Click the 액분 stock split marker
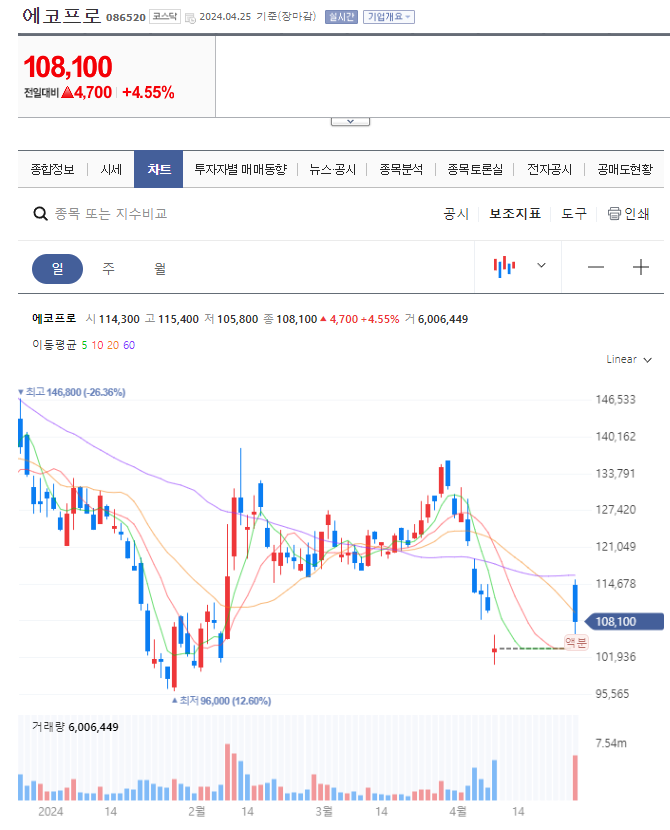This screenshot has height=830, width=670. tap(576, 642)
